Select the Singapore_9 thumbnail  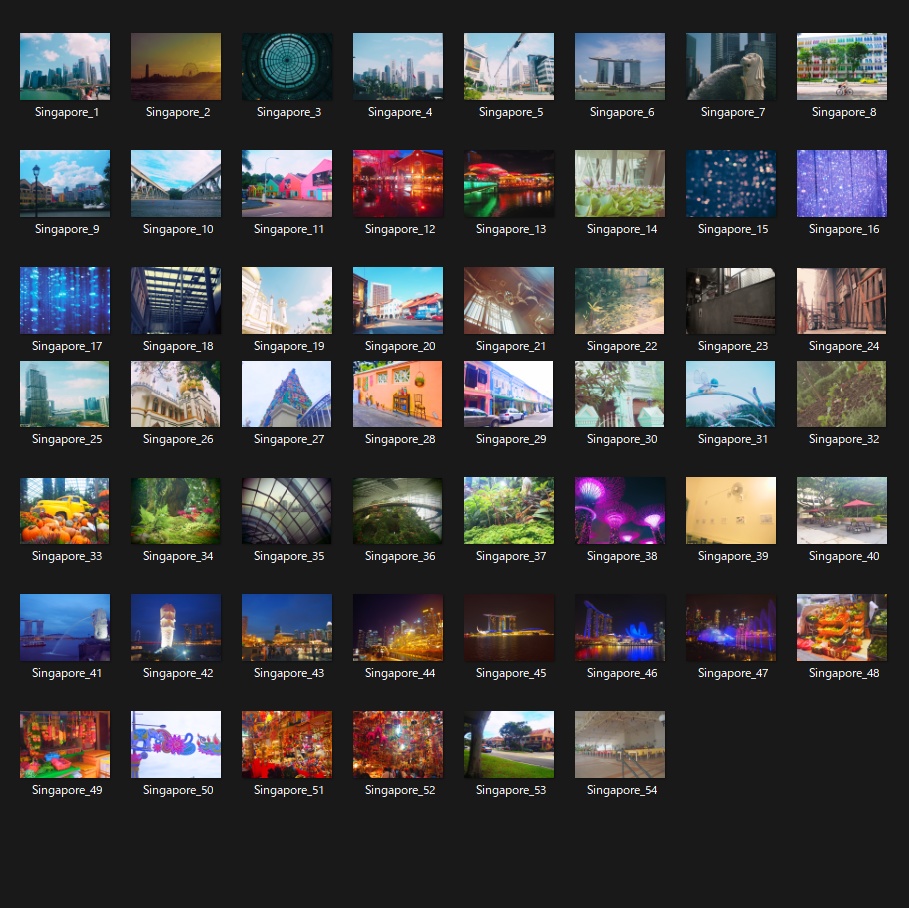(x=65, y=183)
